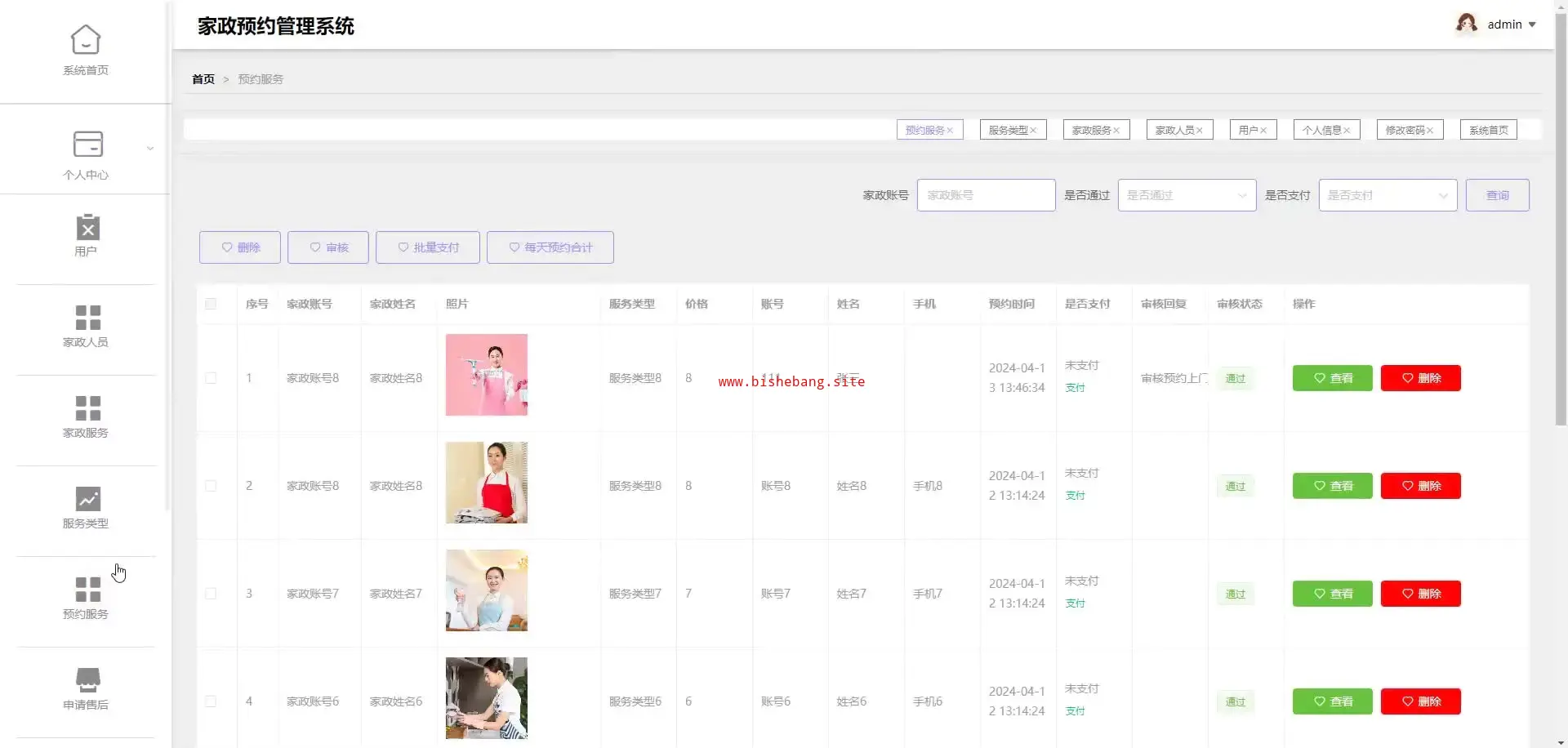The height and width of the screenshot is (748, 1568).
Task: Click the 每天预约合计 button
Action: coord(550,247)
